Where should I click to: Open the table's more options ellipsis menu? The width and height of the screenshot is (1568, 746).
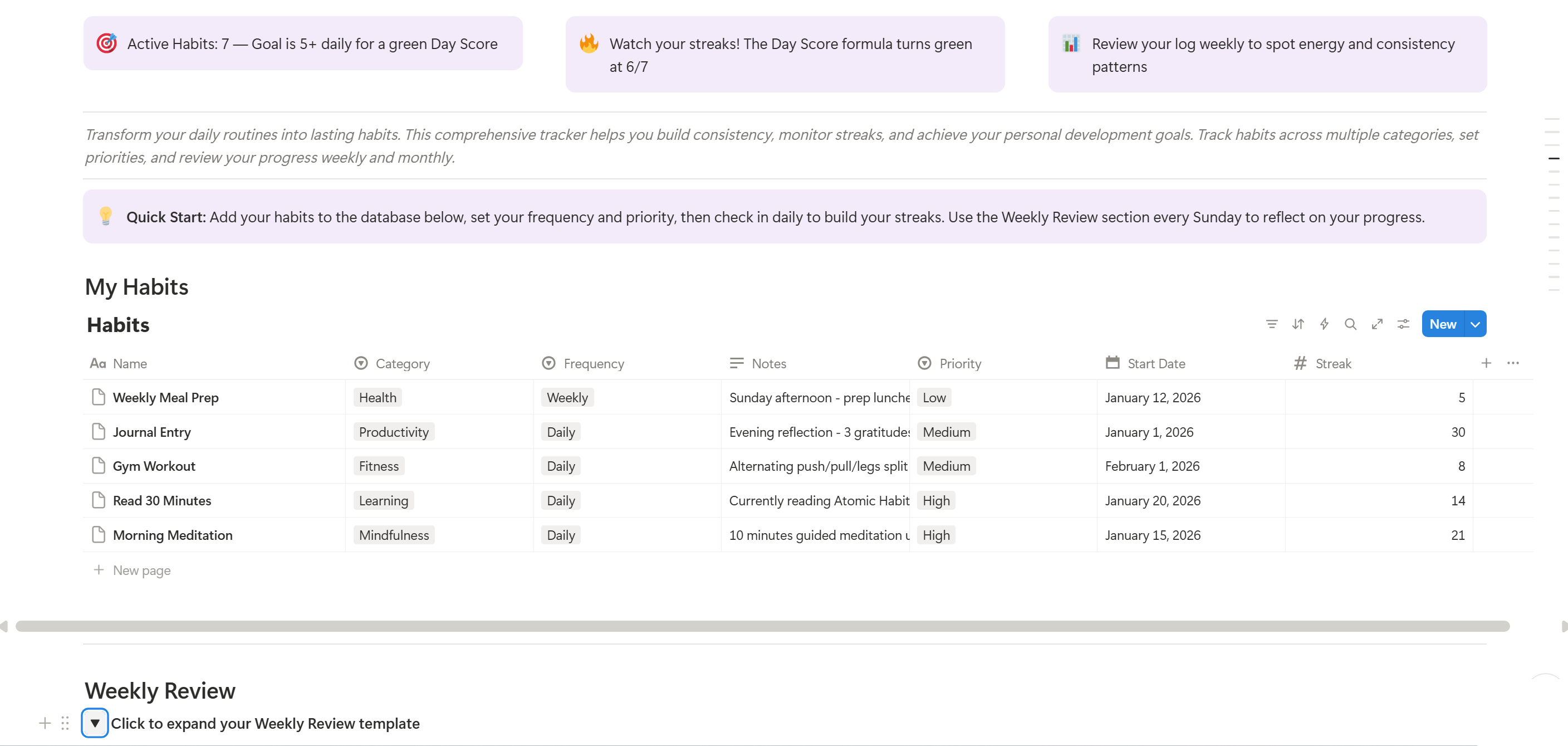click(x=1513, y=363)
